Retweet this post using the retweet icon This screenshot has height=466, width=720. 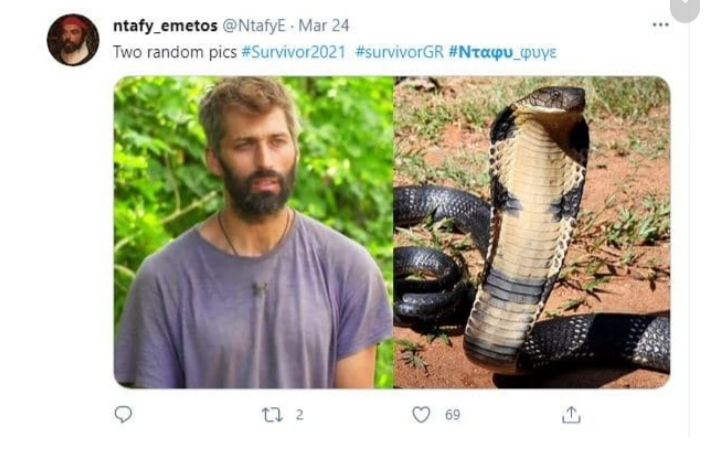coord(272,414)
